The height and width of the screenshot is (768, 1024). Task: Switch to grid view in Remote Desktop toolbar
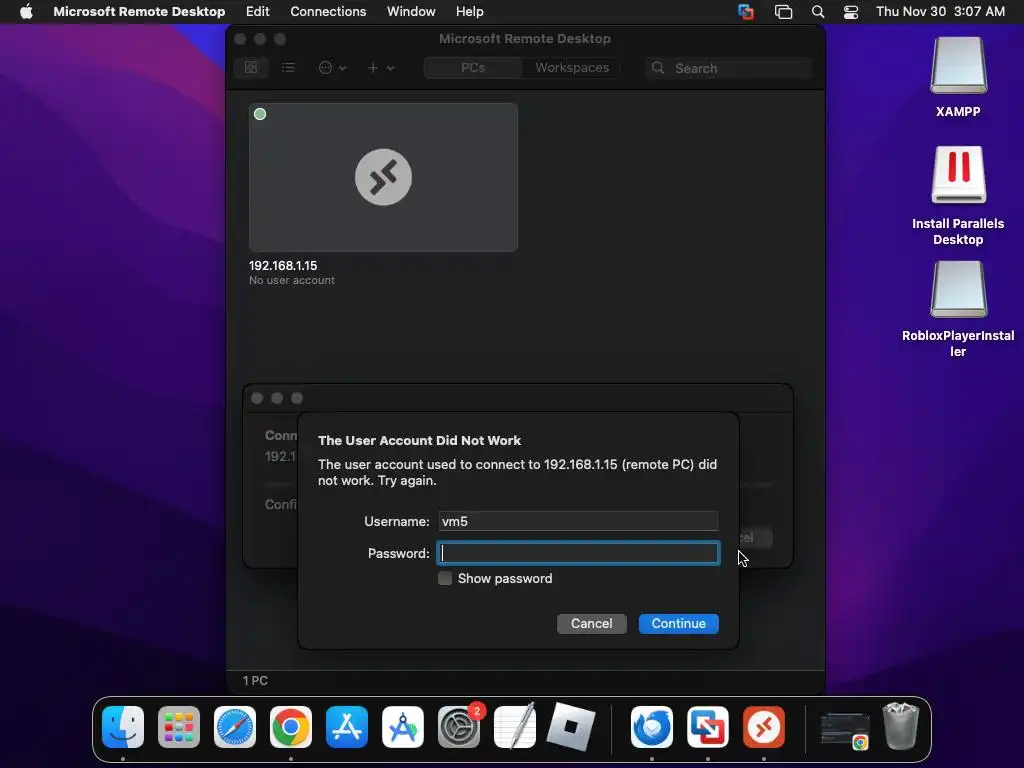coord(251,68)
